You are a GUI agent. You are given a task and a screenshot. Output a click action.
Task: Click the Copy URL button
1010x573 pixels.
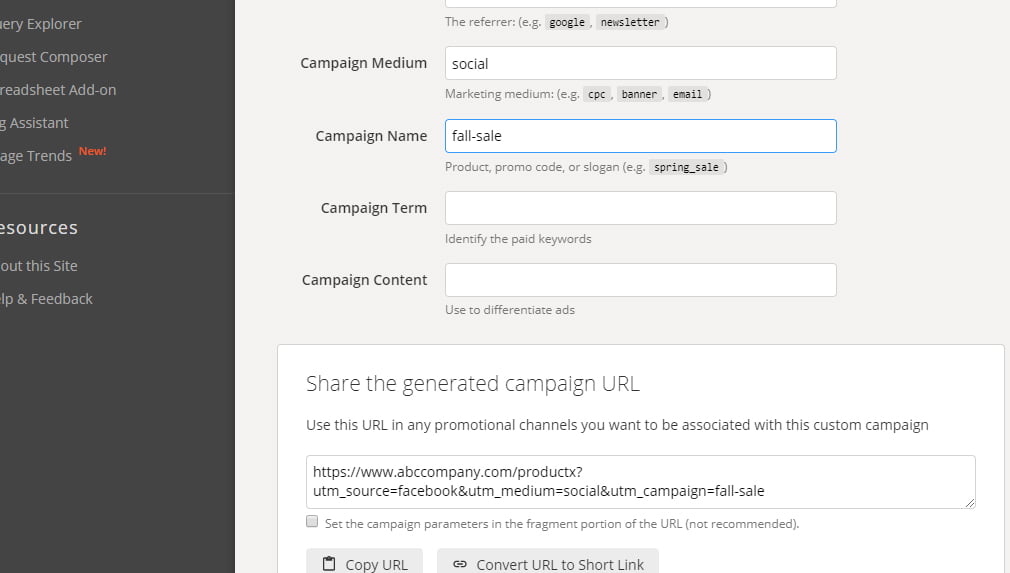[x=365, y=563]
